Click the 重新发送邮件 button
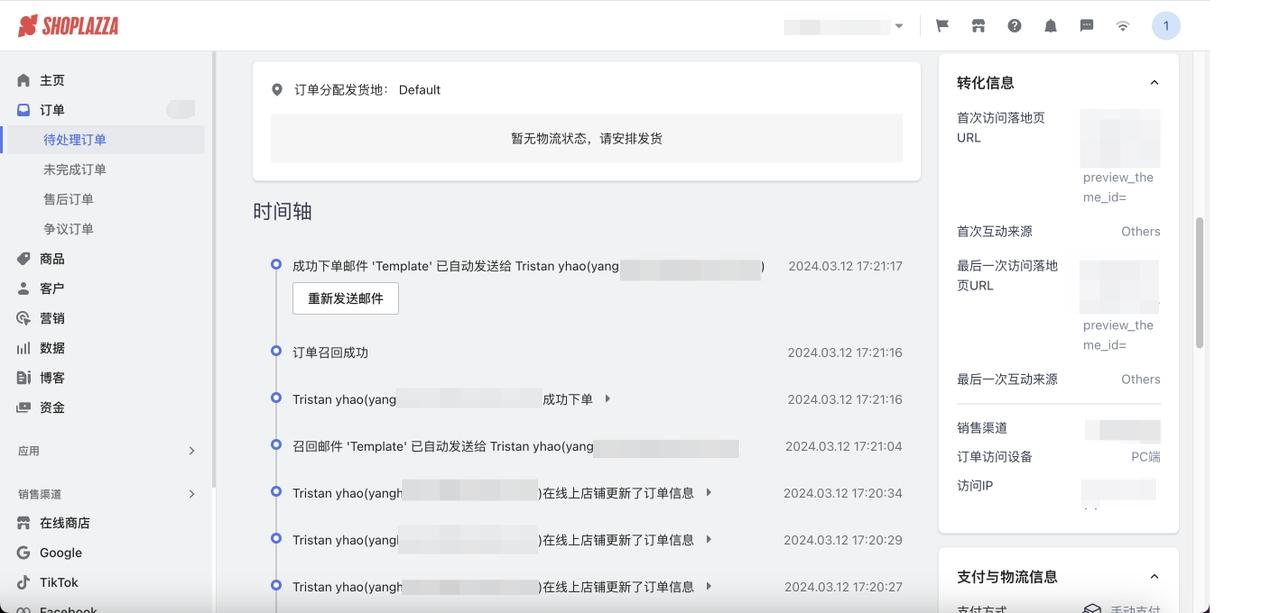This screenshot has height=613, width=1280. [x=345, y=298]
